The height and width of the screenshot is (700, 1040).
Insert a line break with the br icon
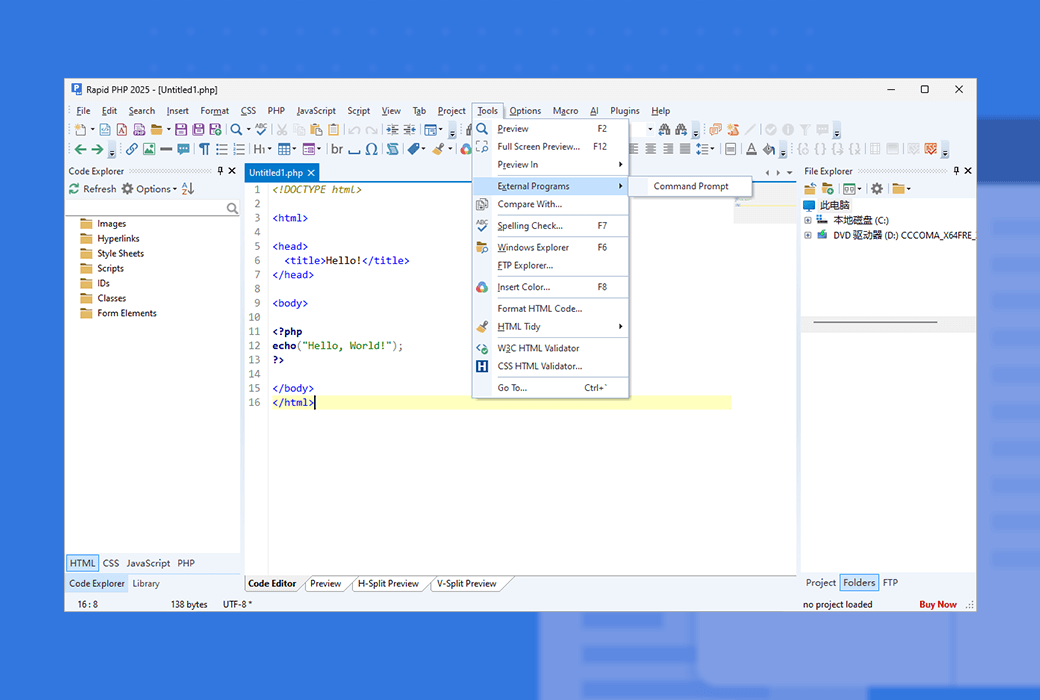coord(337,149)
